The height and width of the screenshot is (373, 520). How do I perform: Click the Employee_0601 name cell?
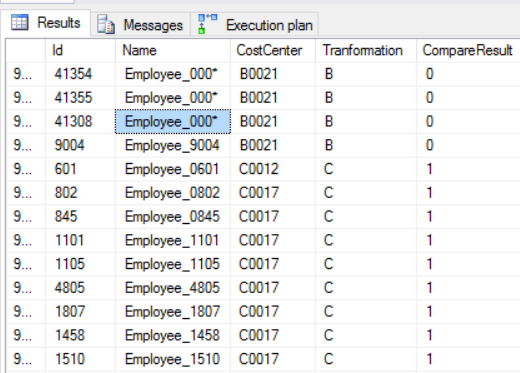coord(173,169)
